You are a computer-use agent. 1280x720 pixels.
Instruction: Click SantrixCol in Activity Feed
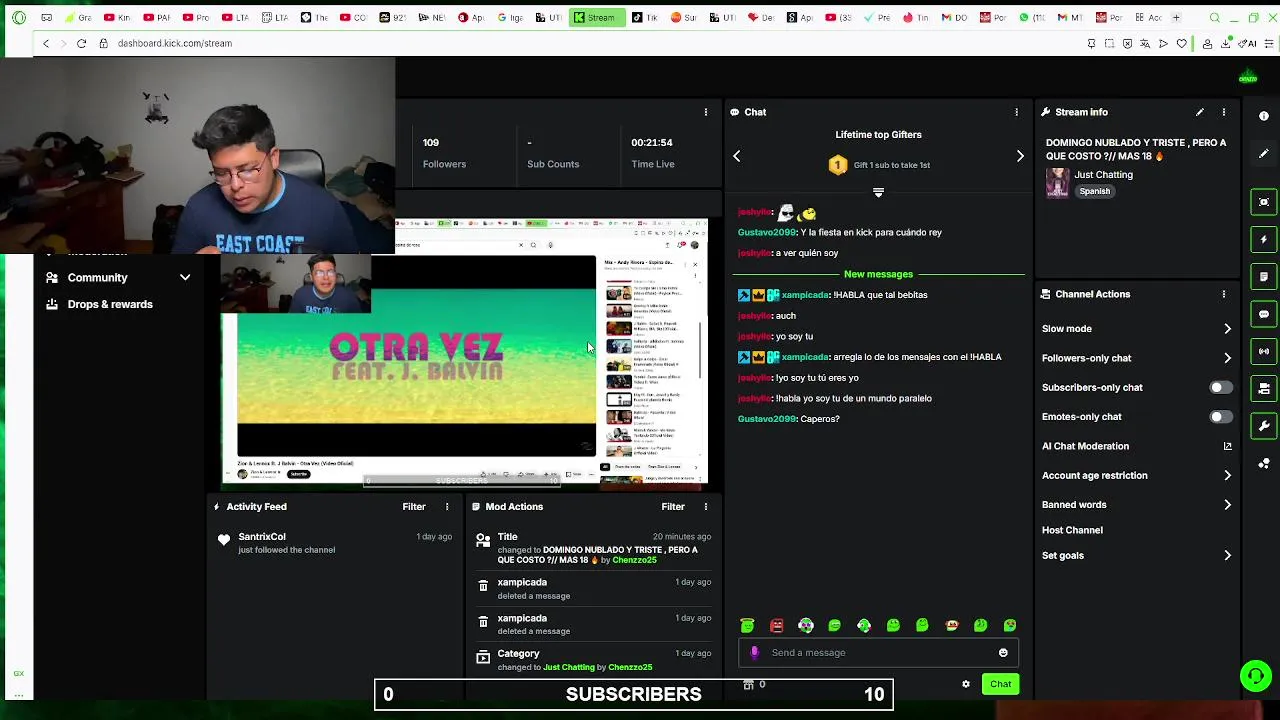click(x=262, y=537)
